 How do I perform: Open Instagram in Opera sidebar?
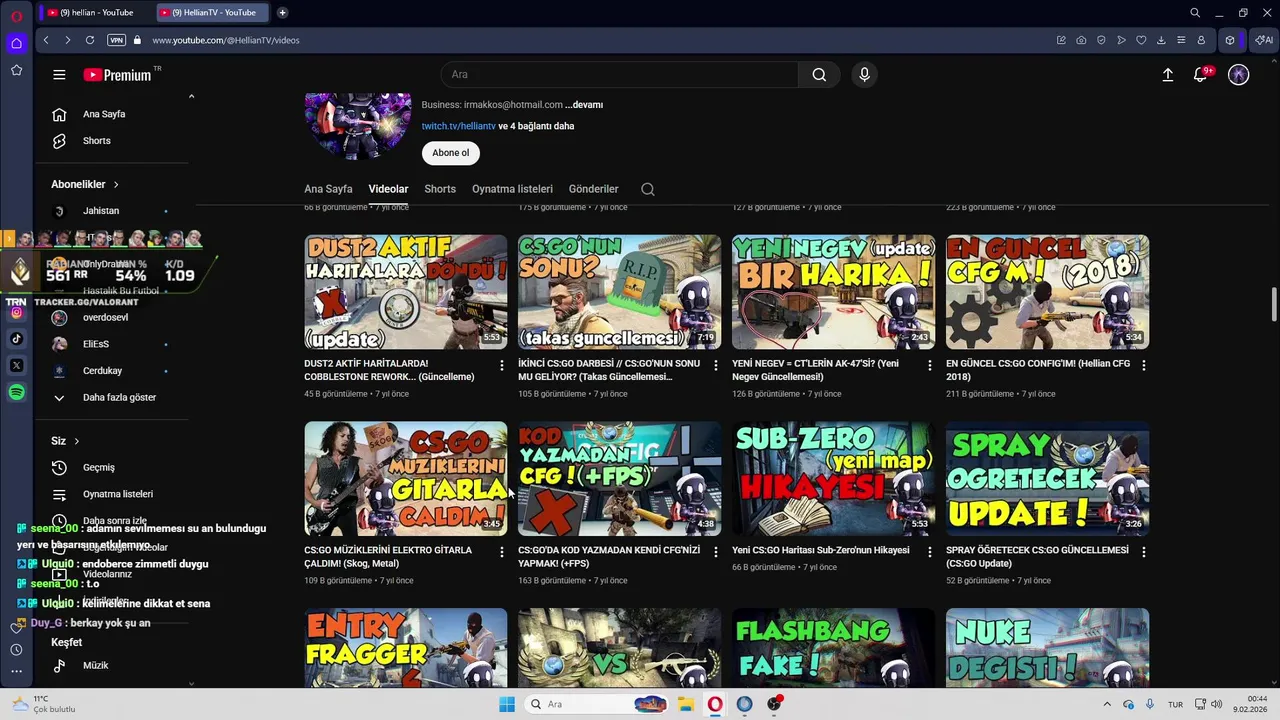tap(16, 312)
